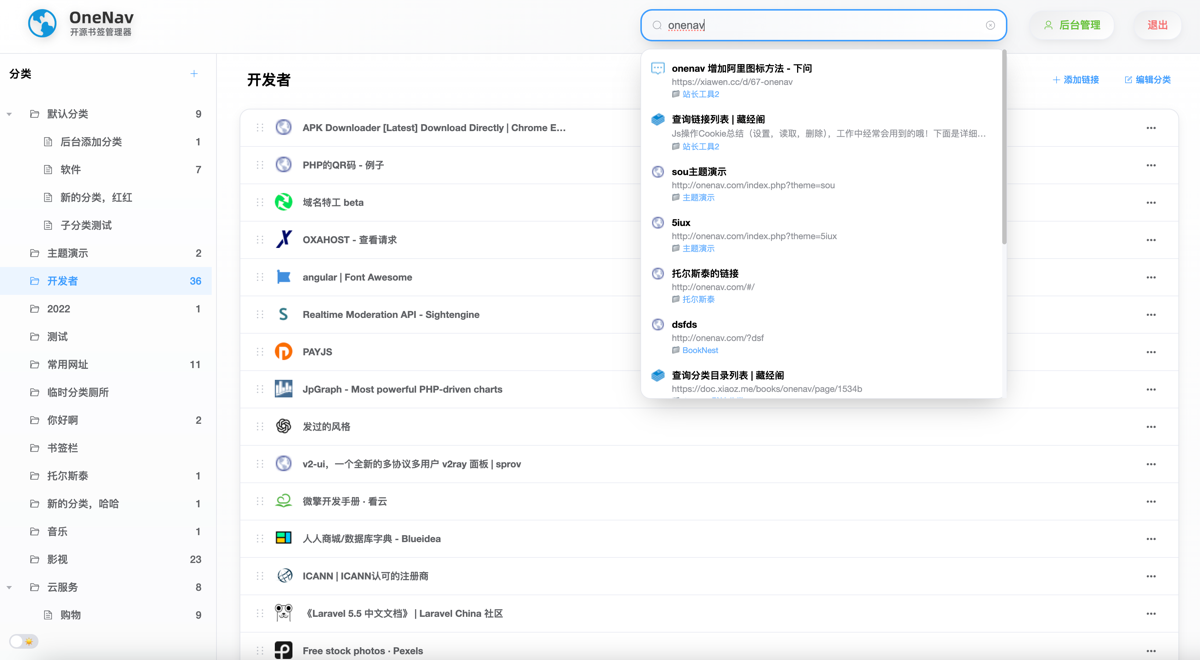
Task: Click 添加链接 to add a link
Action: (1075, 80)
